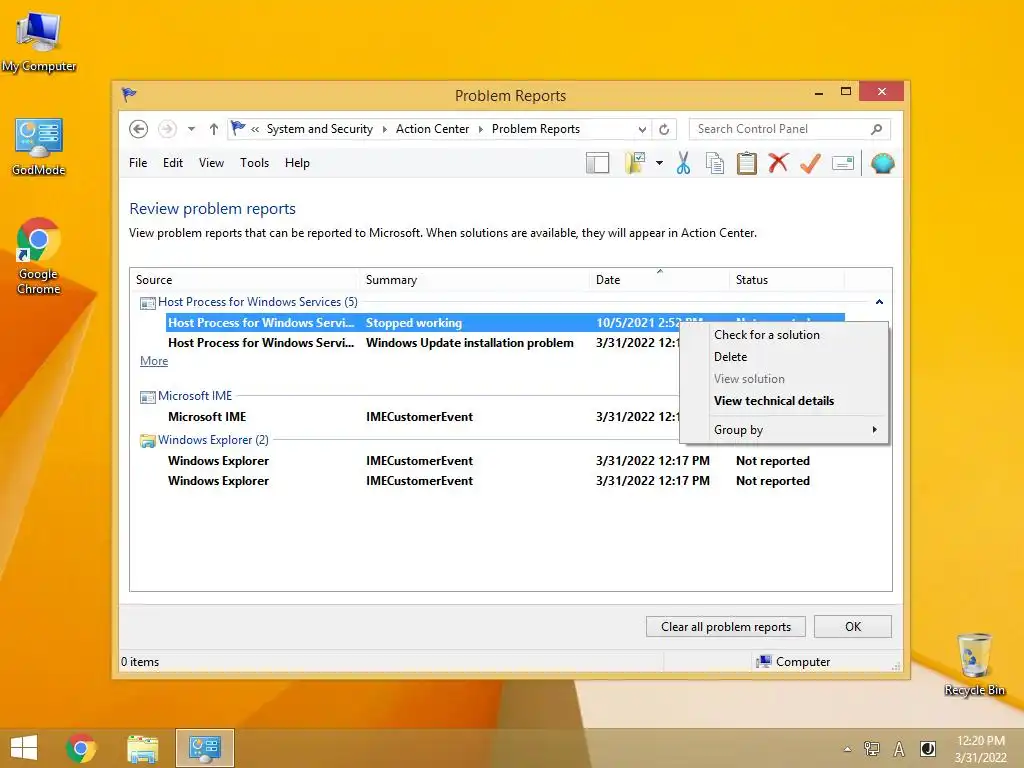Image resolution: width=1024 pixels, height=768 pixels.
Task: Click the first Windows Explorer row's Not reported status
Action: click(x=773, y=461)
